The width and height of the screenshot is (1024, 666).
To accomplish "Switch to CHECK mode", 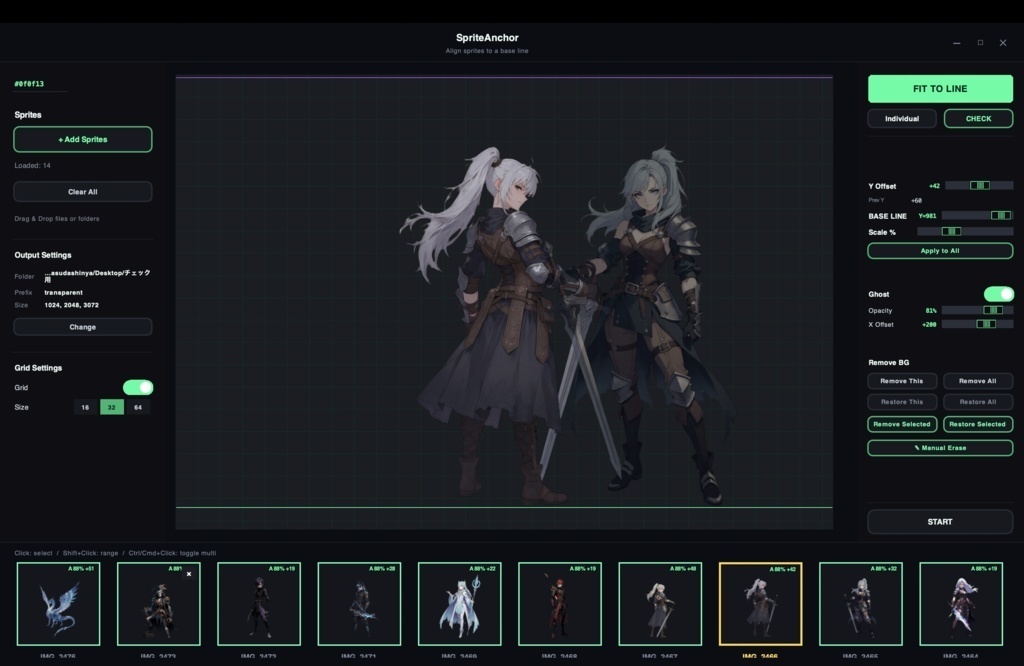I will tap(978, 119).
